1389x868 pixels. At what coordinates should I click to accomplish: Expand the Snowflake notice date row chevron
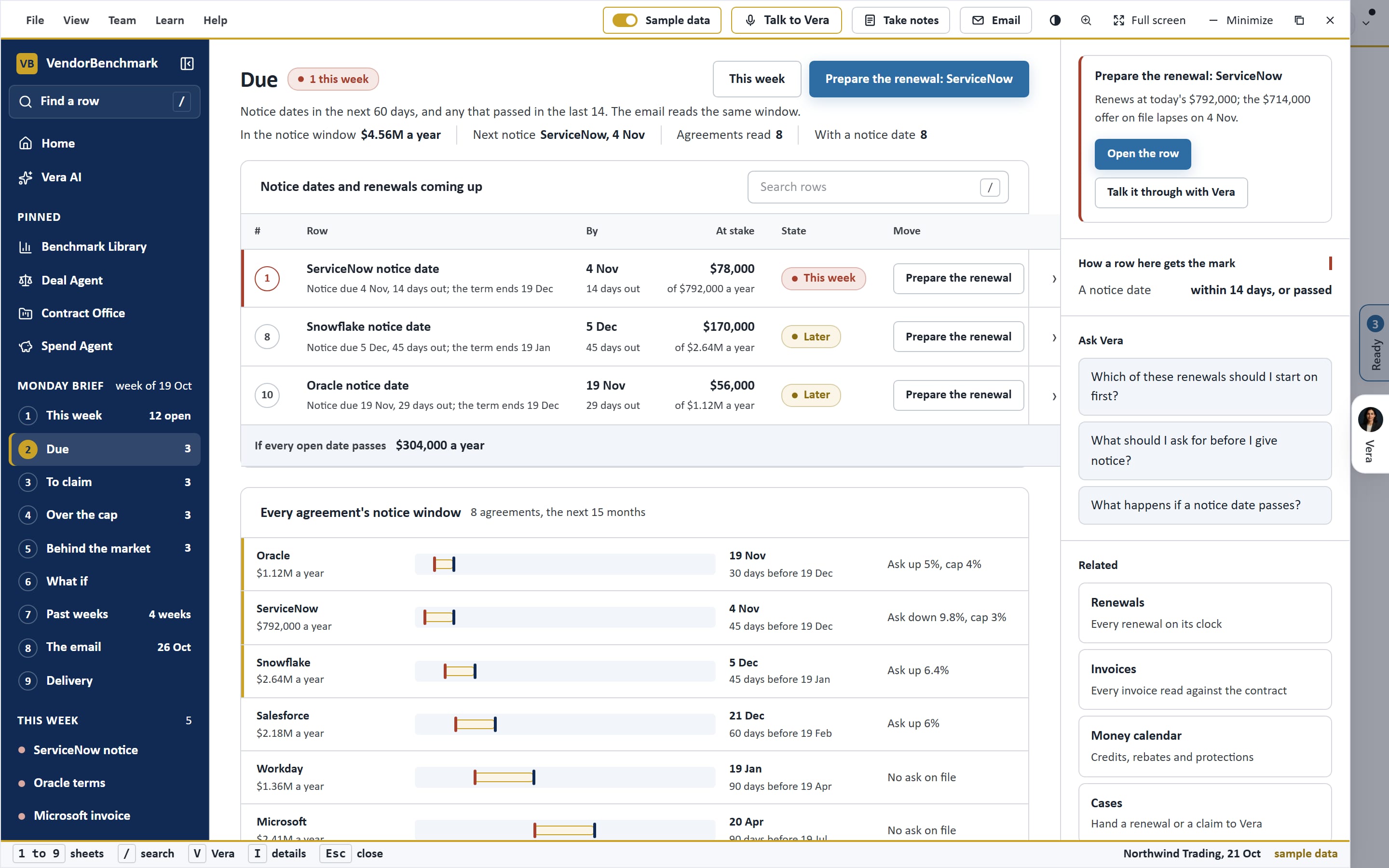tap(1054, 338)
